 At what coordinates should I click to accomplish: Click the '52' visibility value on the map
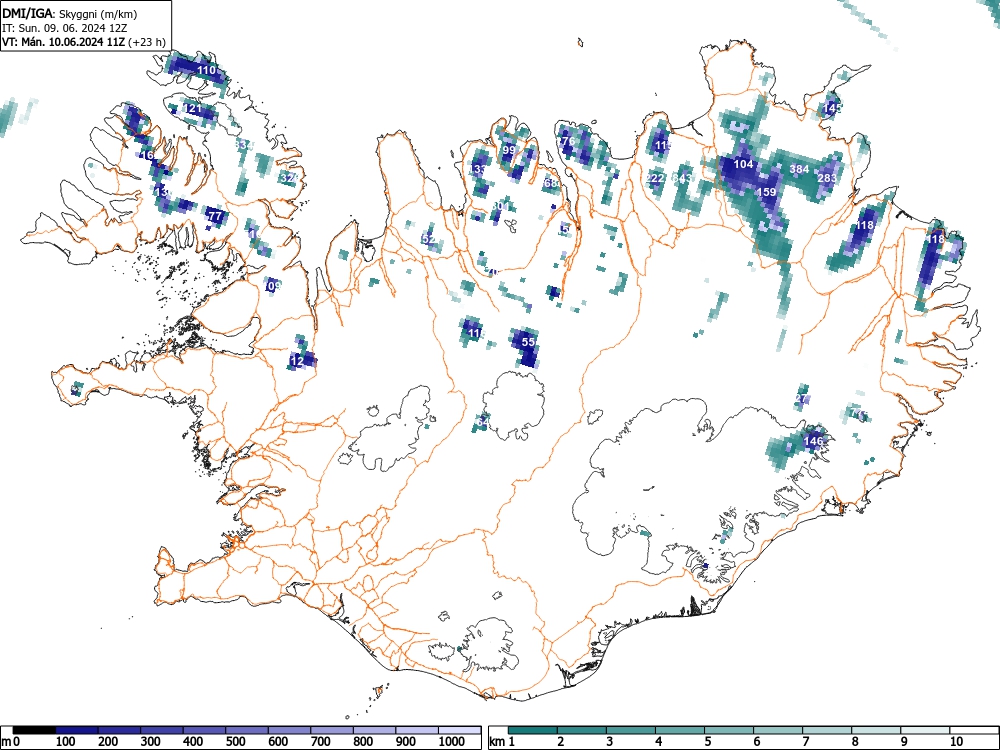click(x=429, y=240)
